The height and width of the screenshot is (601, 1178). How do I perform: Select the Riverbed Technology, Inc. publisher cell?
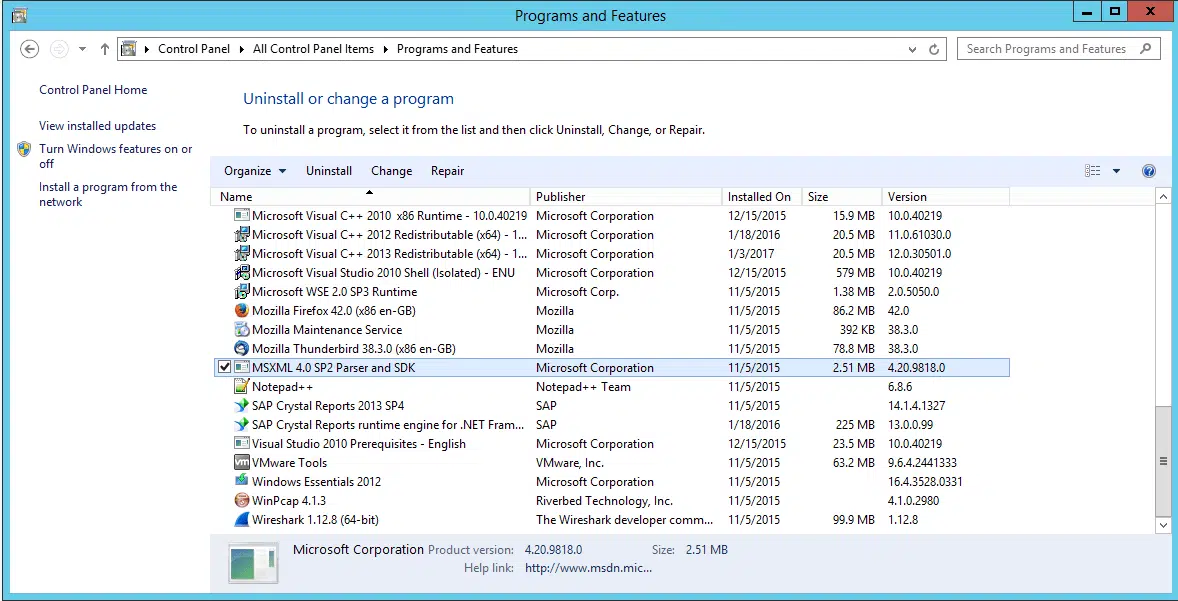coord(604,501)
